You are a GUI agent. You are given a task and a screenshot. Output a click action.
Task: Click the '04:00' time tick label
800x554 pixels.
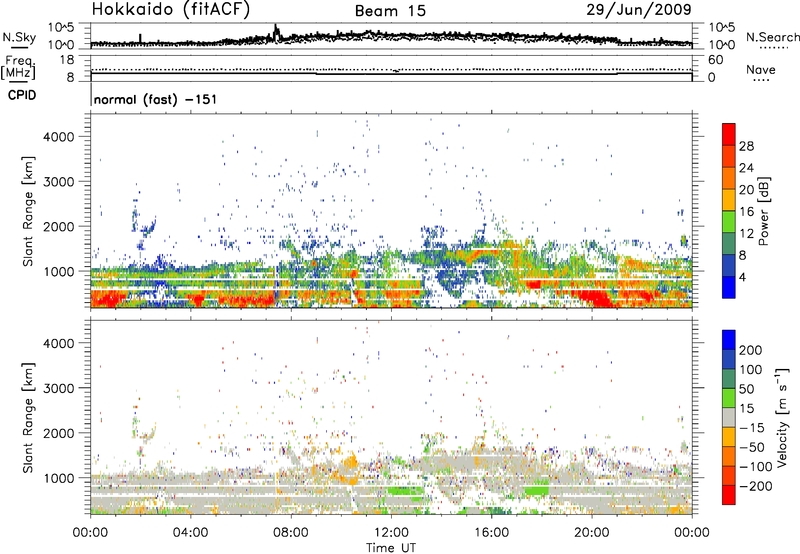191,533
